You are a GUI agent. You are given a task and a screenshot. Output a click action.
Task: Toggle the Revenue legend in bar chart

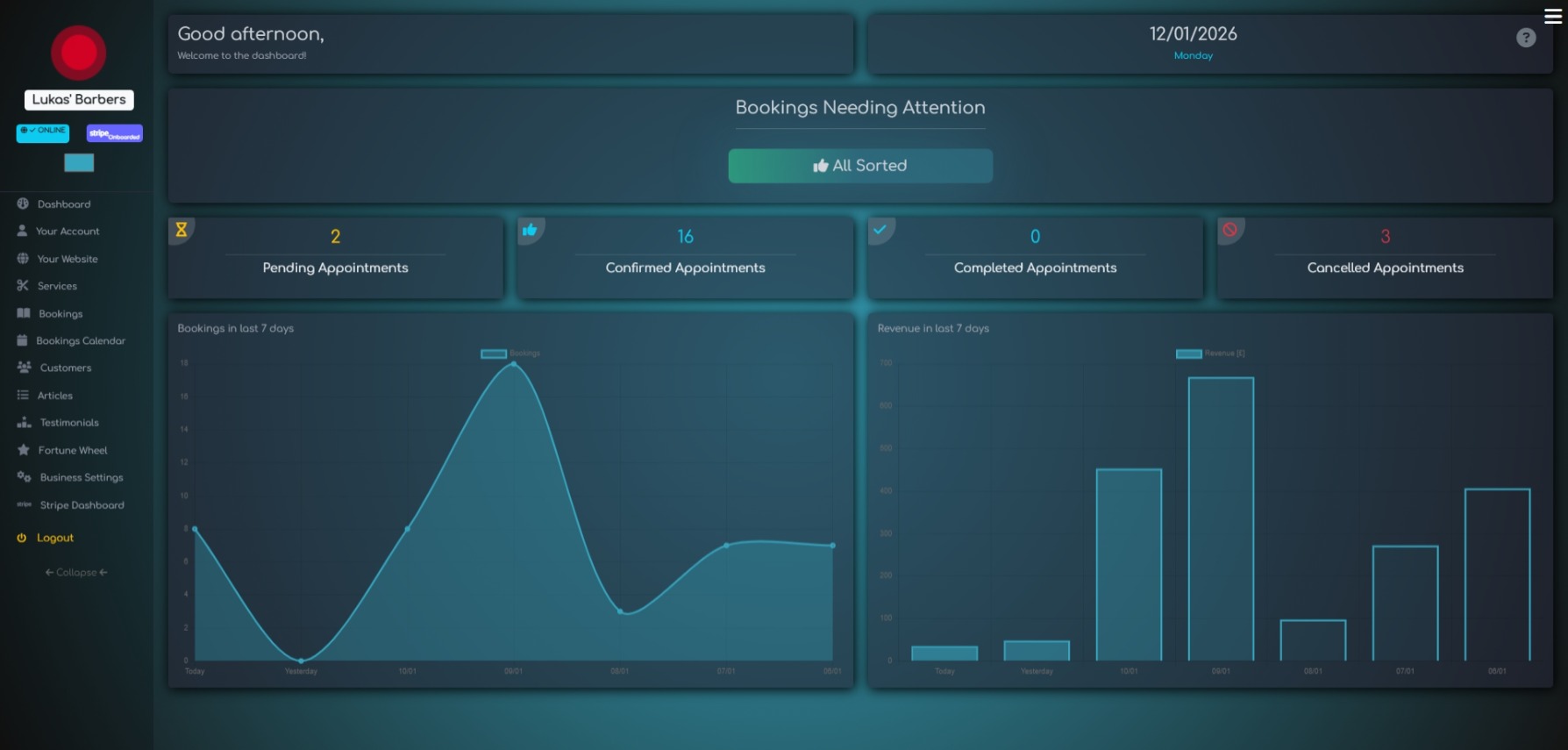[1210, 354]
